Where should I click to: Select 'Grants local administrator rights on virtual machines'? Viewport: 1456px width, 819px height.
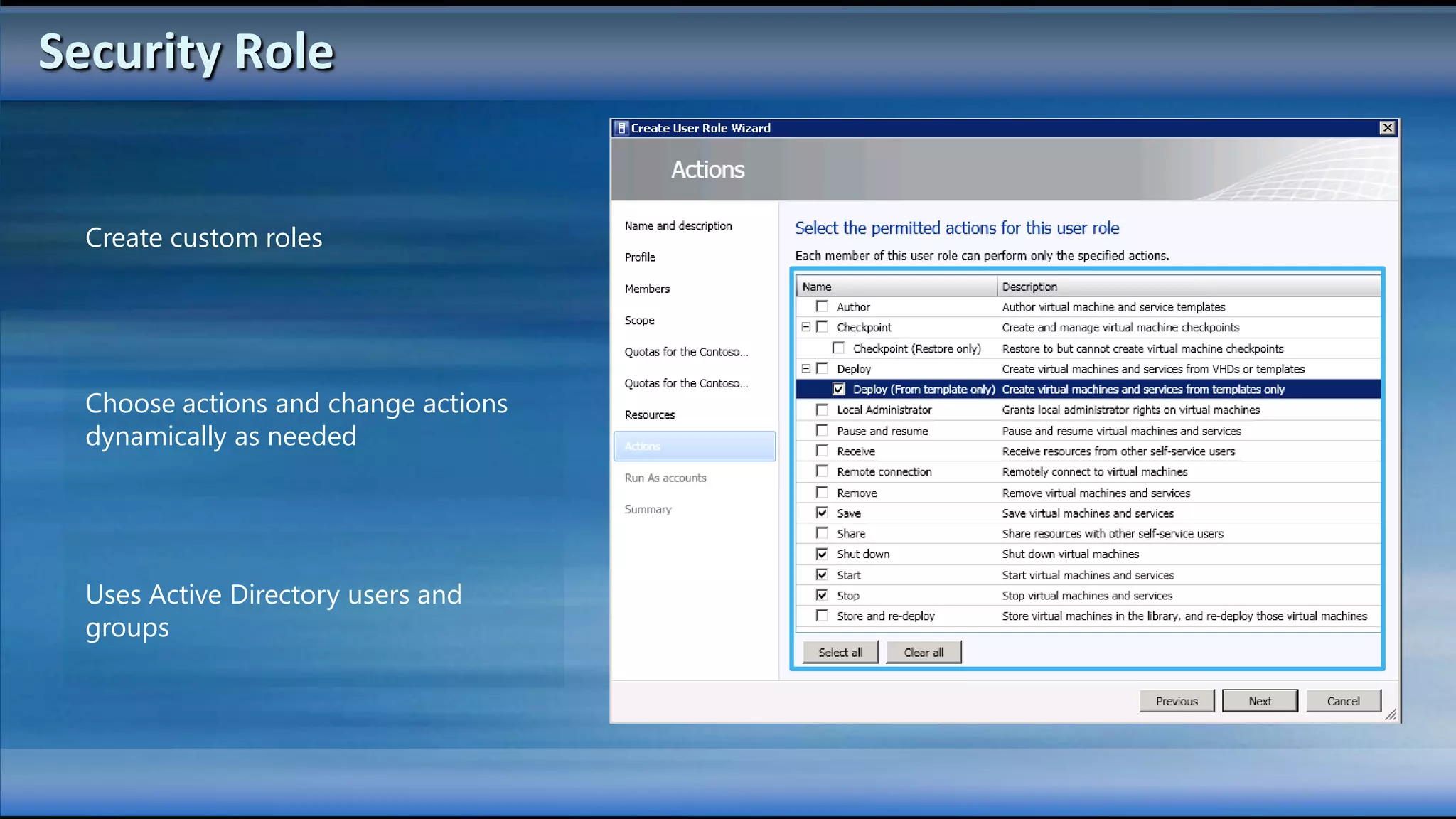(x=1130, y=410)
